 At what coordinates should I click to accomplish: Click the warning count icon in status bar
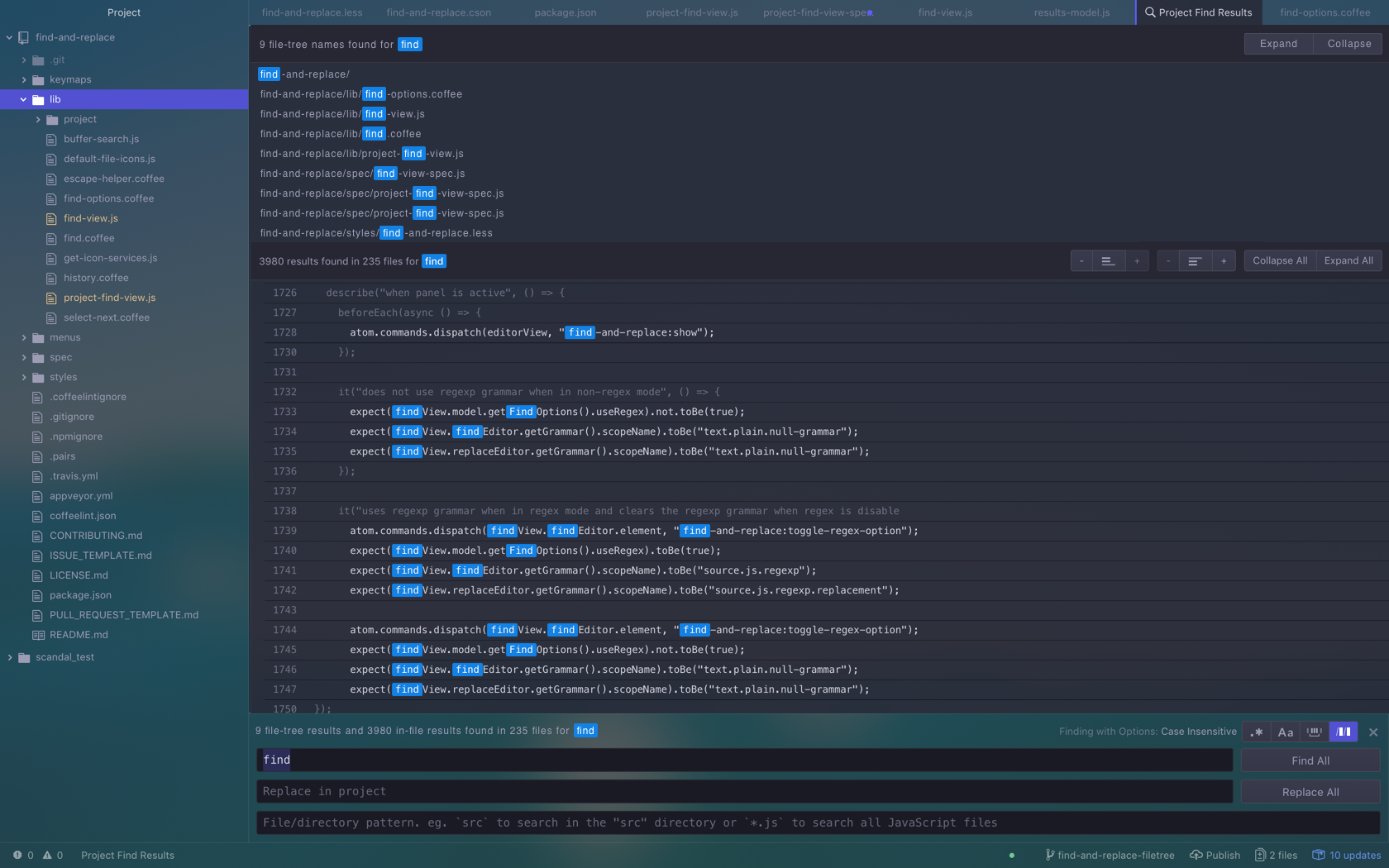48,855
